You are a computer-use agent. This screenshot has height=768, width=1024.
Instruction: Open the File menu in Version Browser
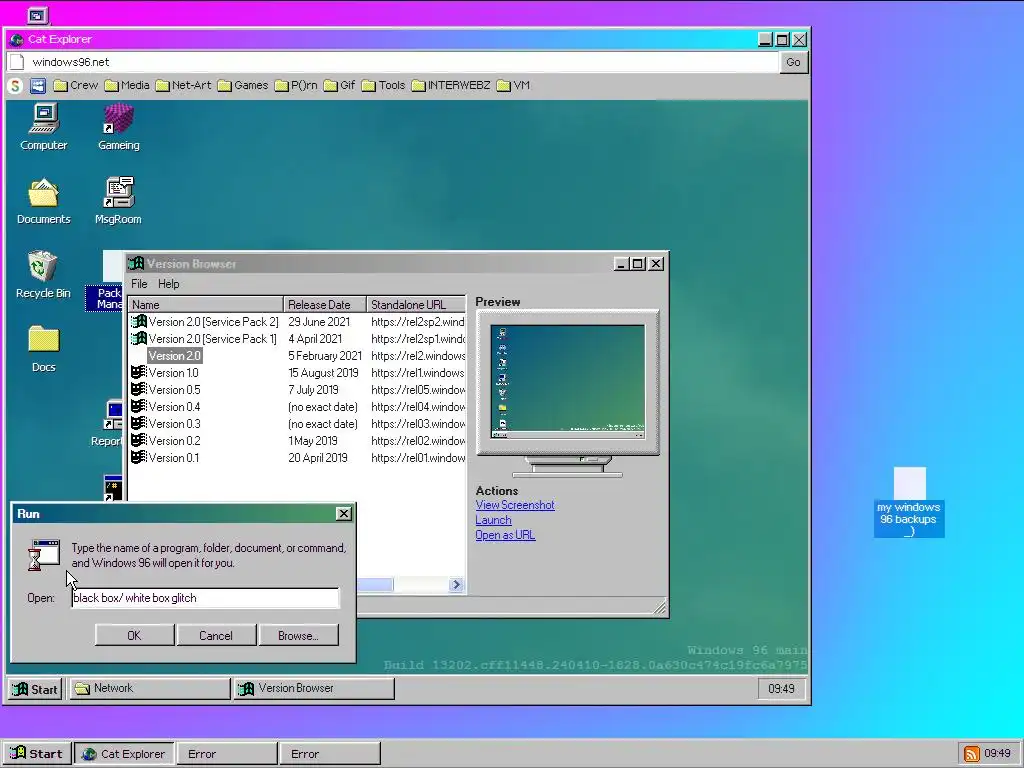pos(139,284)
